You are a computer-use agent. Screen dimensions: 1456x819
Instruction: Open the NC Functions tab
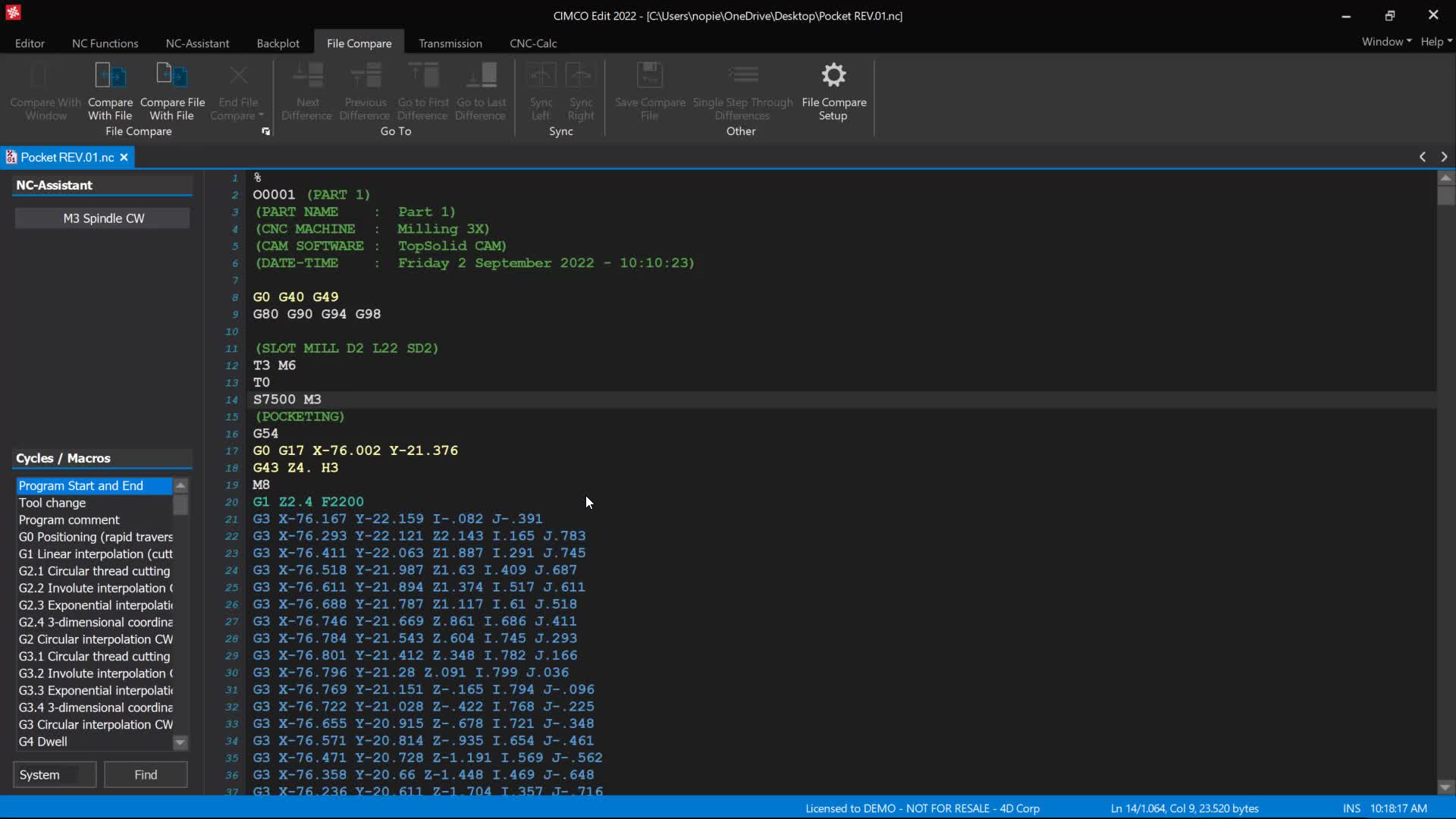tap(105, 43)
